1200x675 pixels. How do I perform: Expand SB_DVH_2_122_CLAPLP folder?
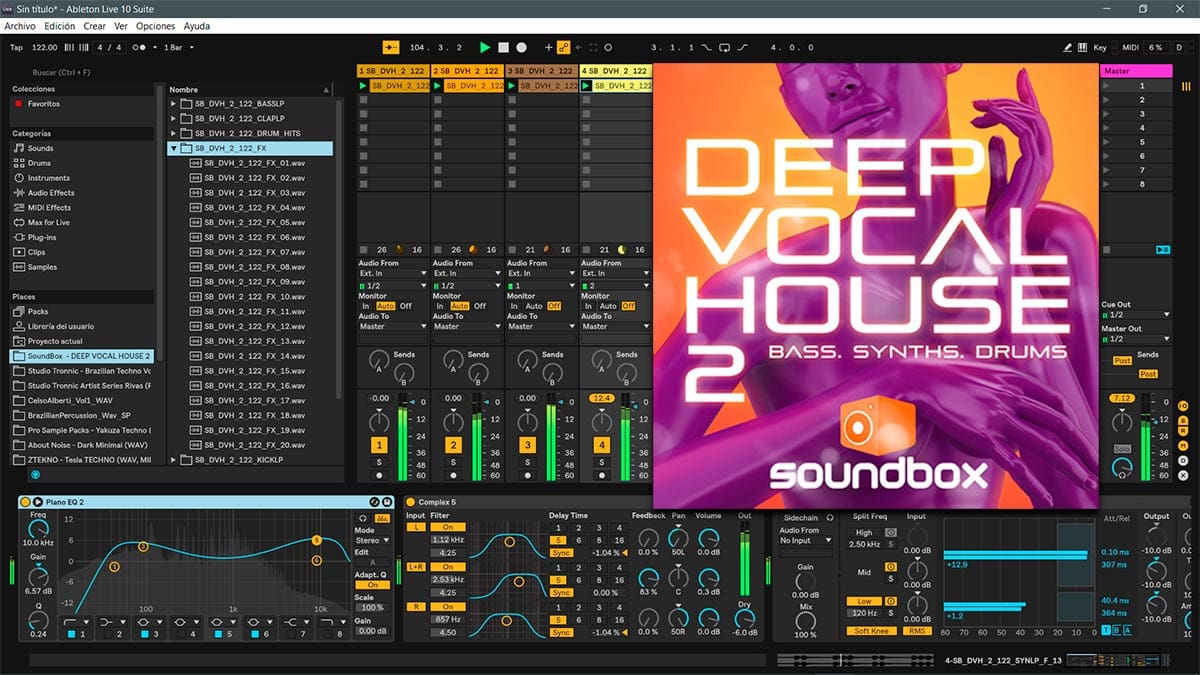174,118
